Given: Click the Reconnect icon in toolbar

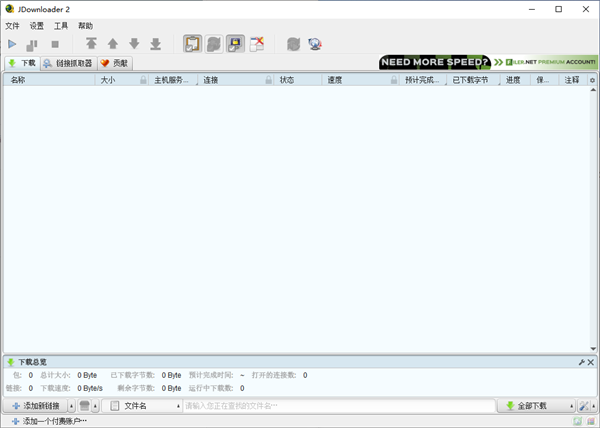Looking at the screenshot, I should pos(293,44).
